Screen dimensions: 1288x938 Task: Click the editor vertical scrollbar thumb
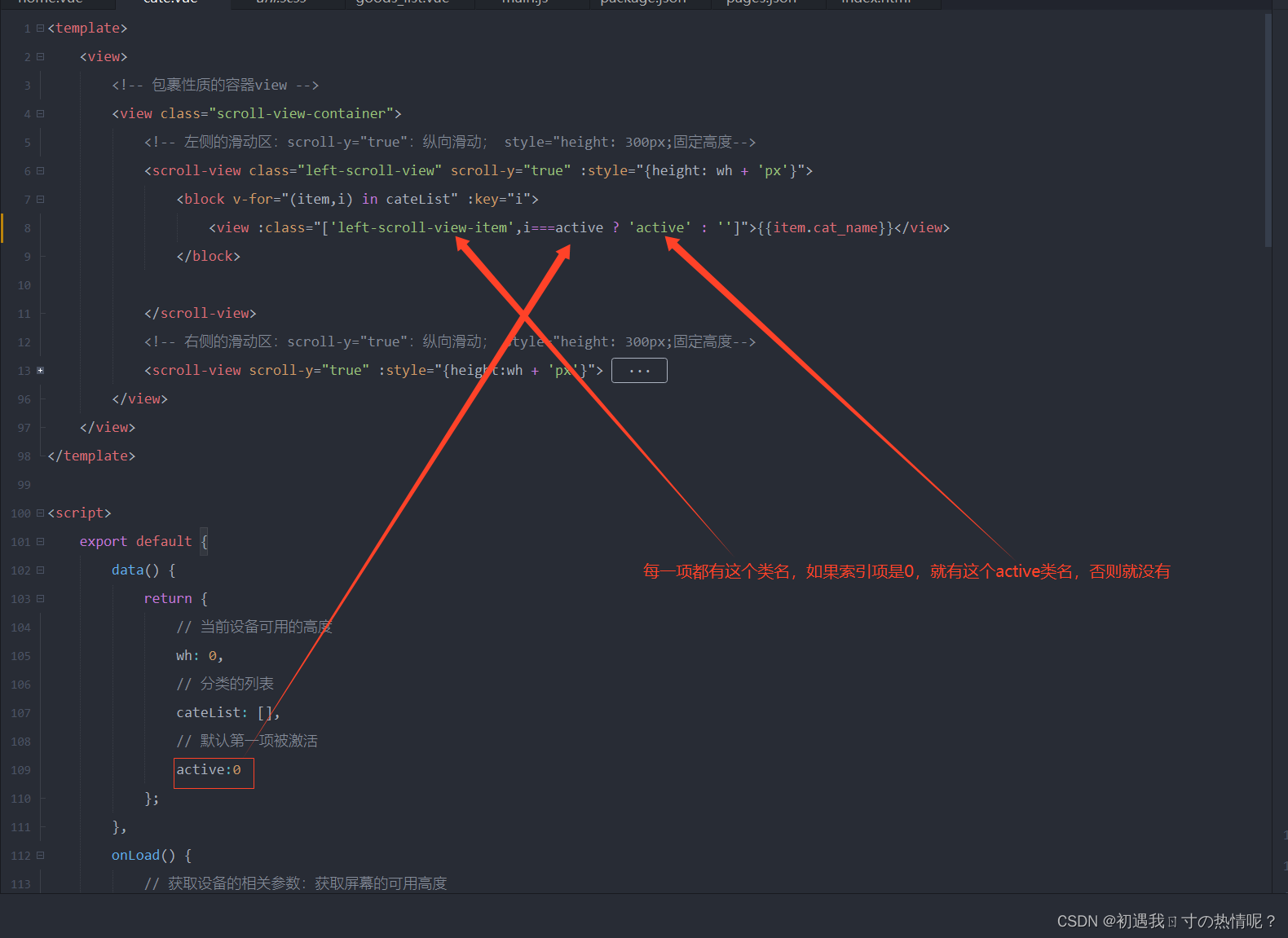(x=1268, y=130)
